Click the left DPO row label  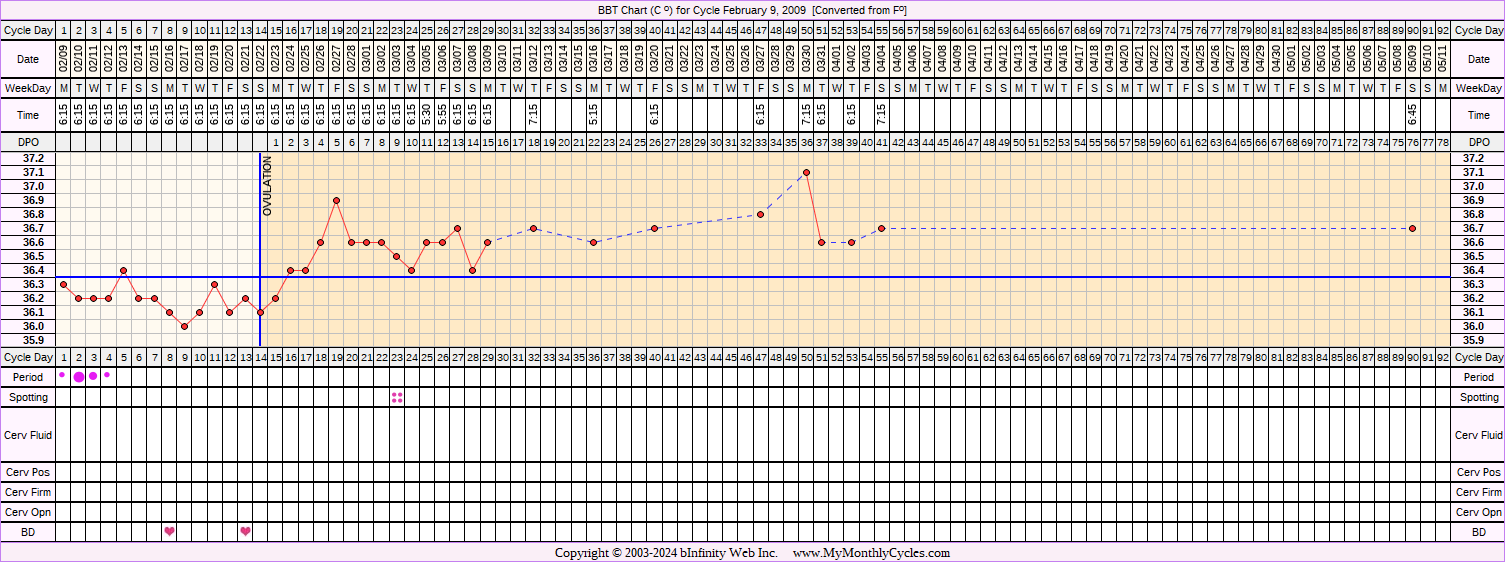tap(28, 143)
